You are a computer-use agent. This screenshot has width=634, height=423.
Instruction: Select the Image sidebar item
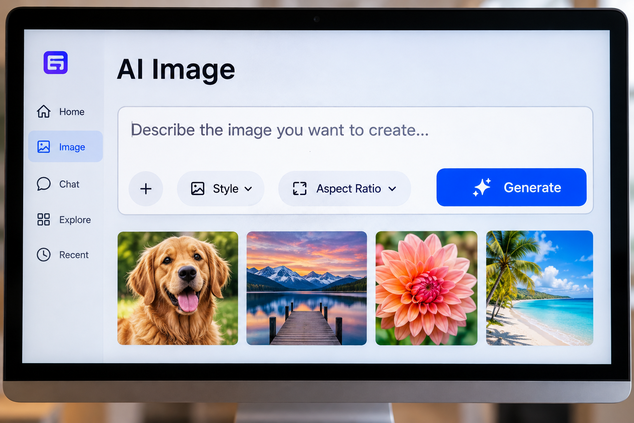(66, 146)
